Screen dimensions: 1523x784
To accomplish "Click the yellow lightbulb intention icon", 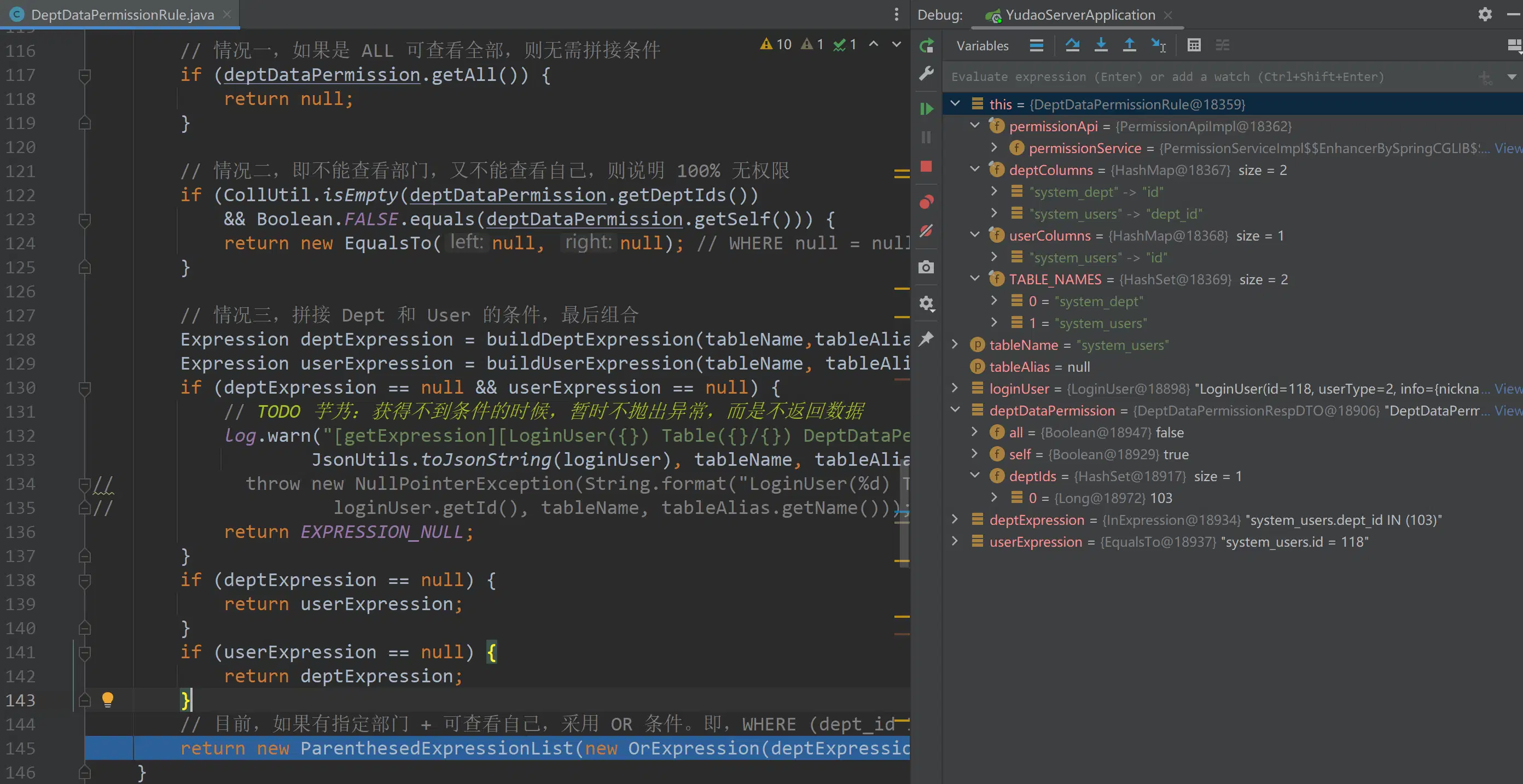I will (x=108, y=699).
